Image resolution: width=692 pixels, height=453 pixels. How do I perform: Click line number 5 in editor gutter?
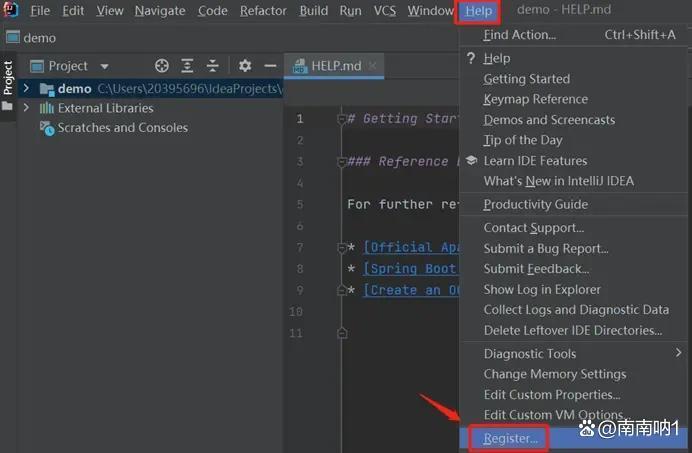(300, 204)
